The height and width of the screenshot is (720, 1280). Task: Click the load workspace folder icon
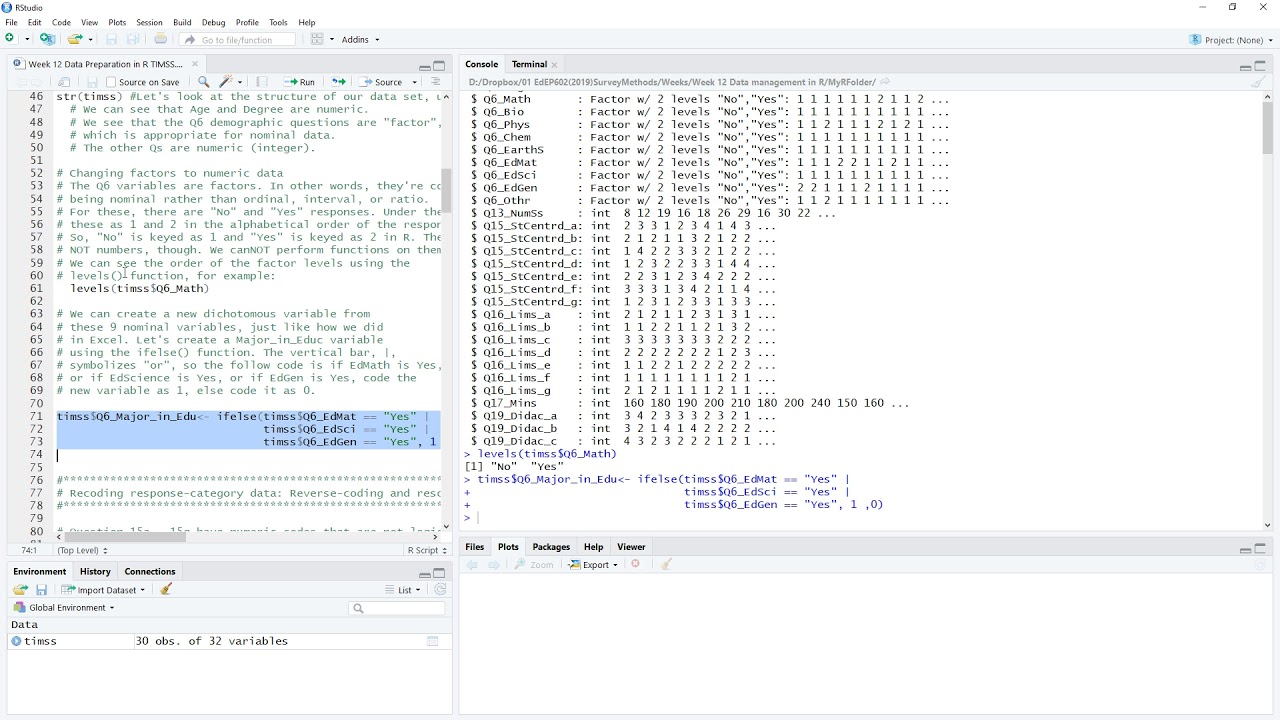[20, 590]
